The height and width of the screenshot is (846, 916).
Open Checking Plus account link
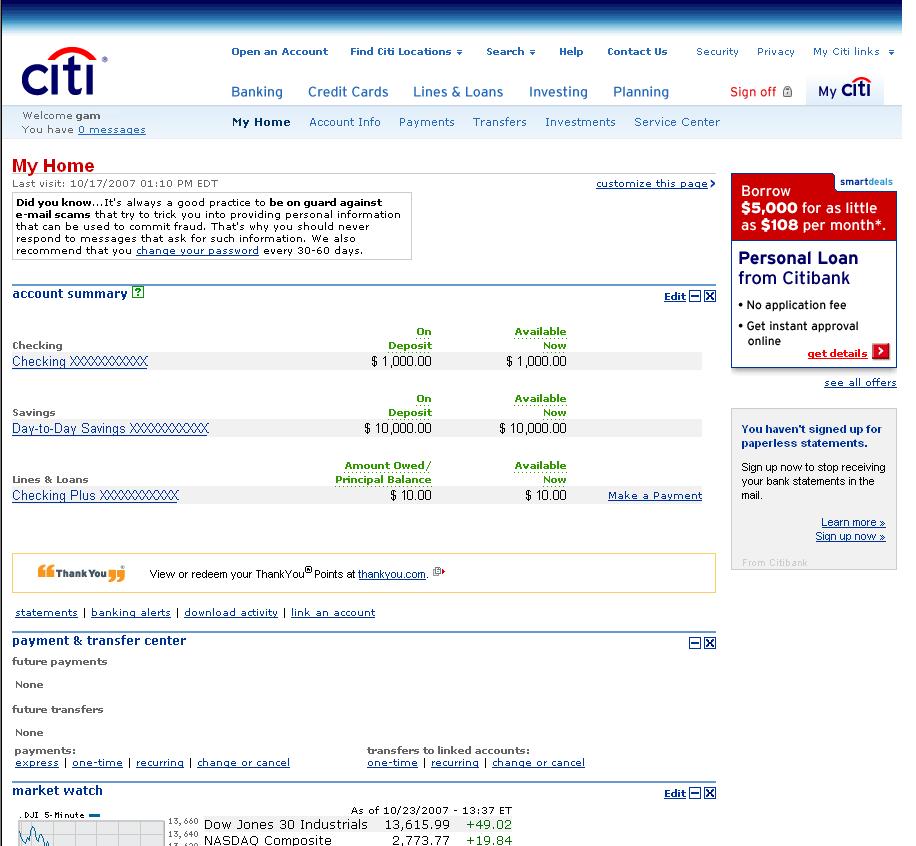95,495
